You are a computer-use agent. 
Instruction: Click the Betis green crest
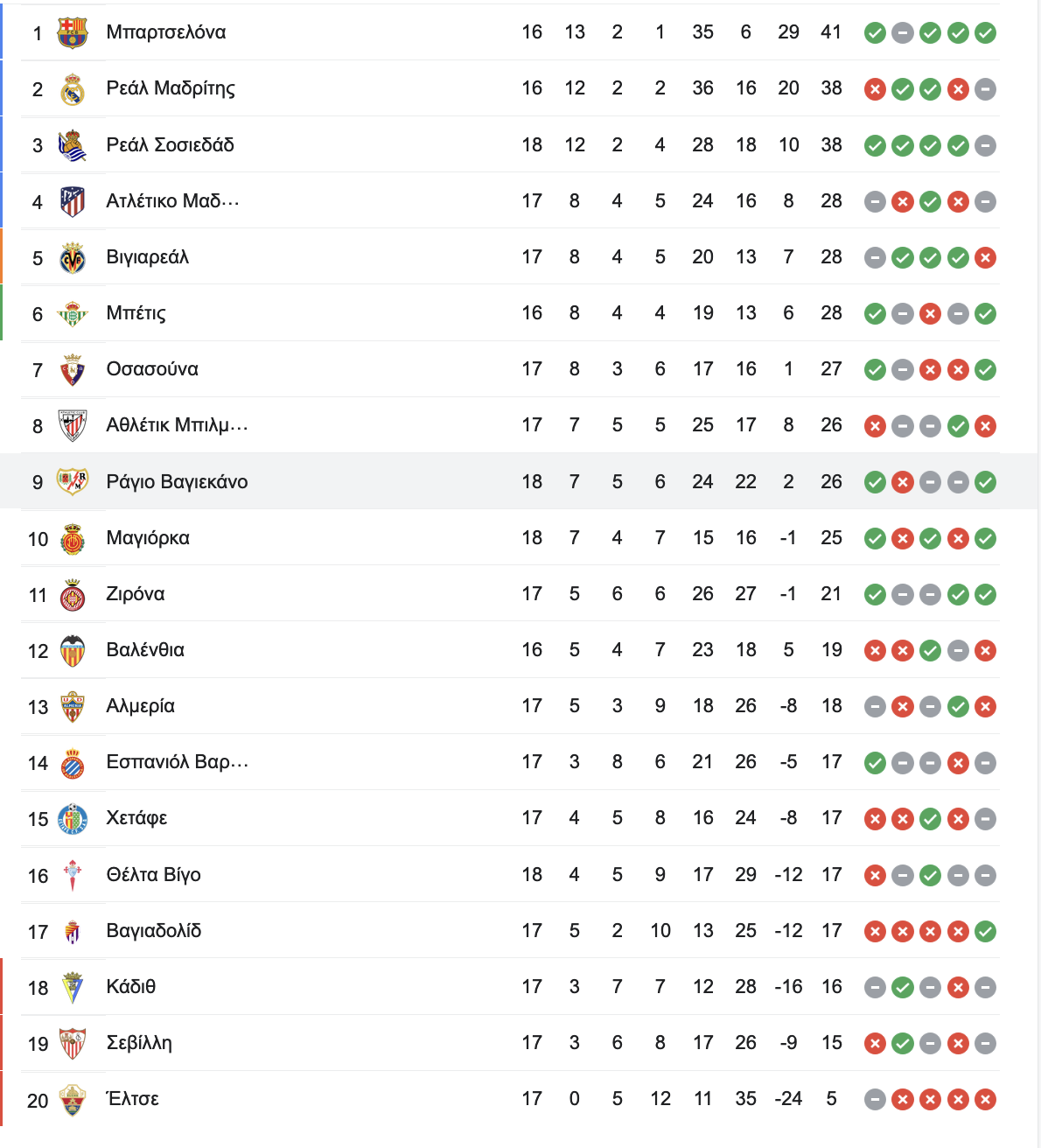tap(73, 313)
